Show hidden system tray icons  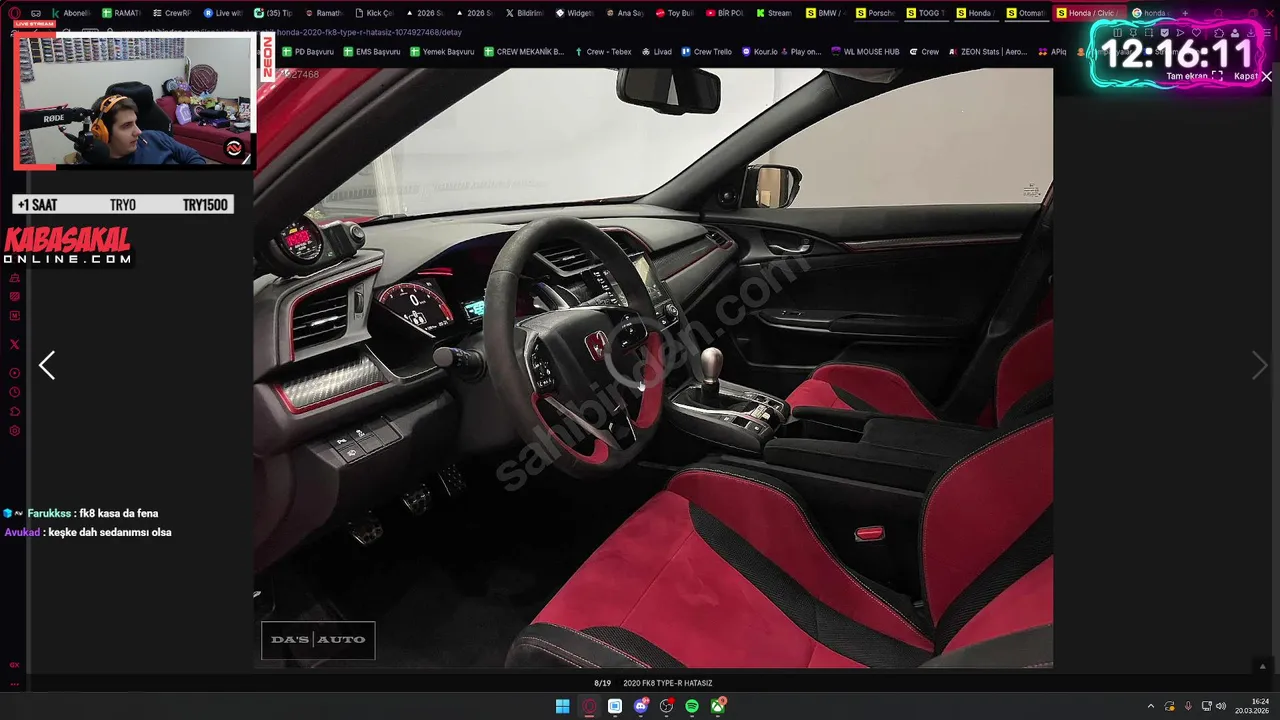point(1150,706)
